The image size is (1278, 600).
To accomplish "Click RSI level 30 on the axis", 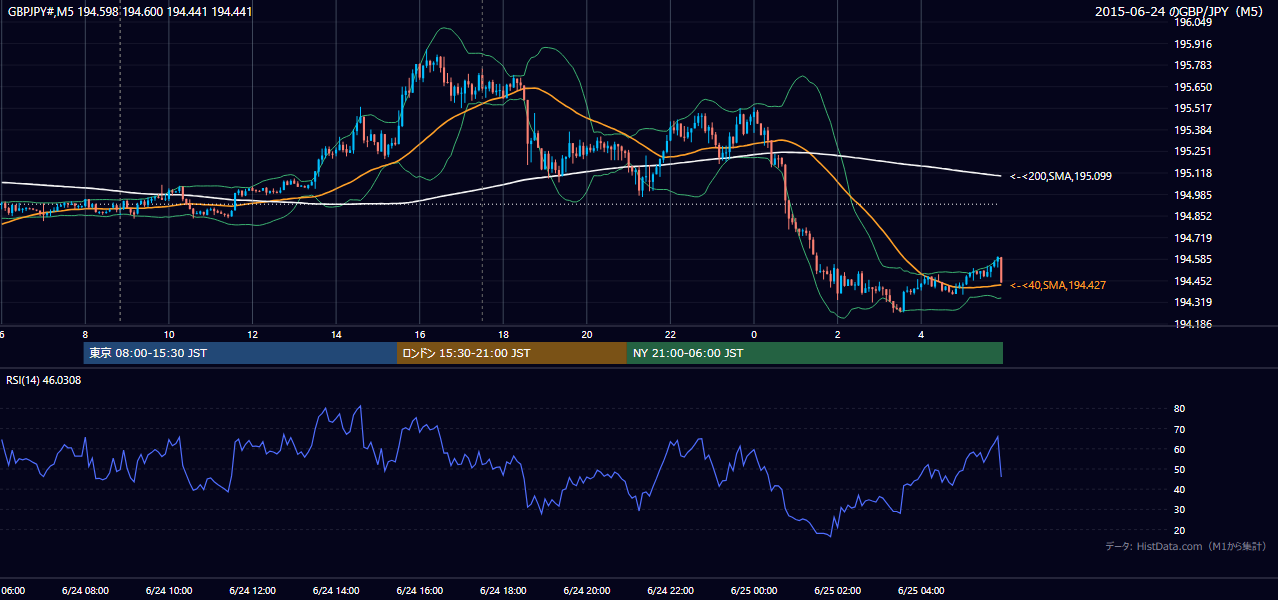I will [1179, 510].
